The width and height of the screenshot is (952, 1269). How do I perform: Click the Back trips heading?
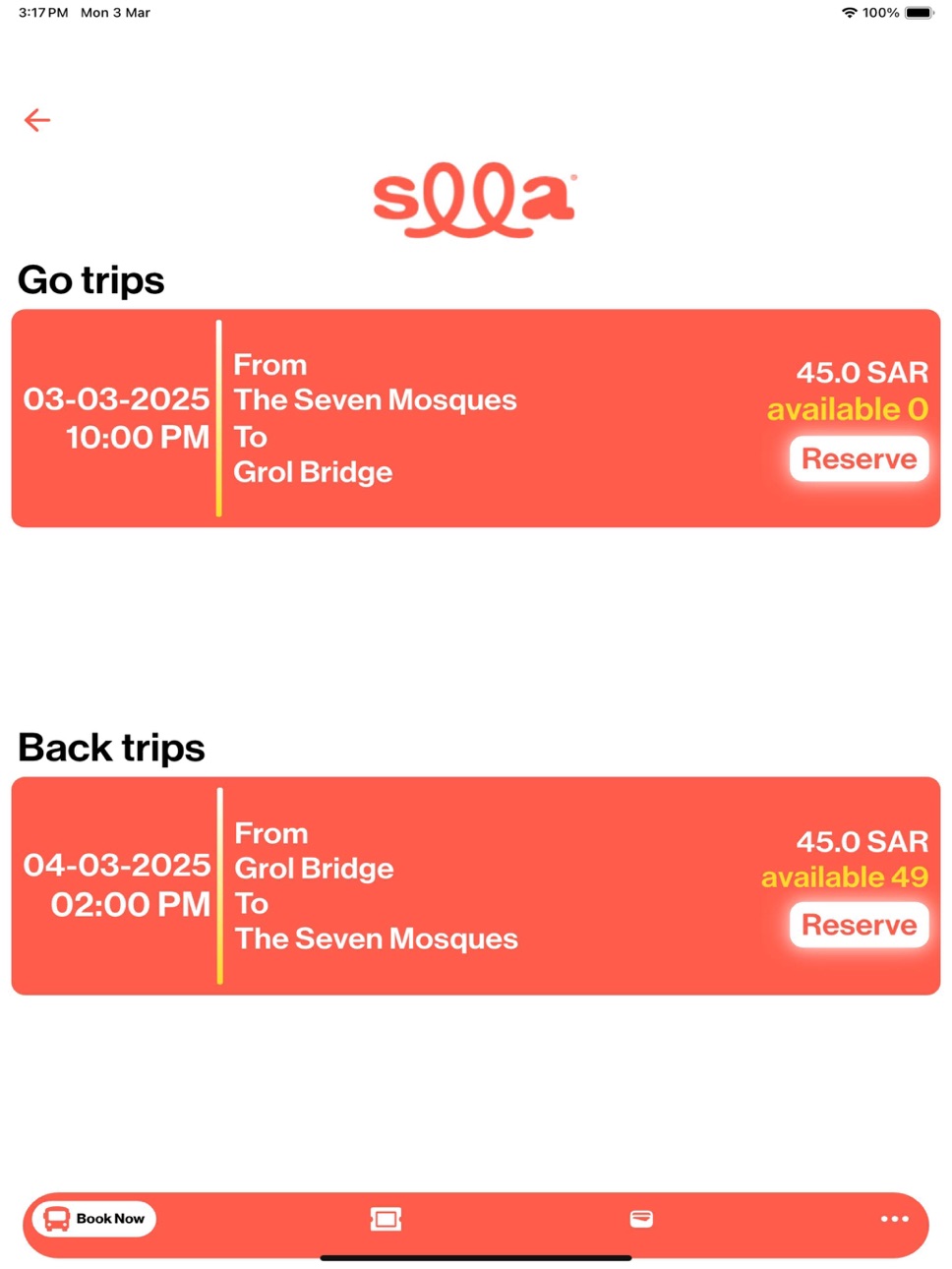coord(111,748)
